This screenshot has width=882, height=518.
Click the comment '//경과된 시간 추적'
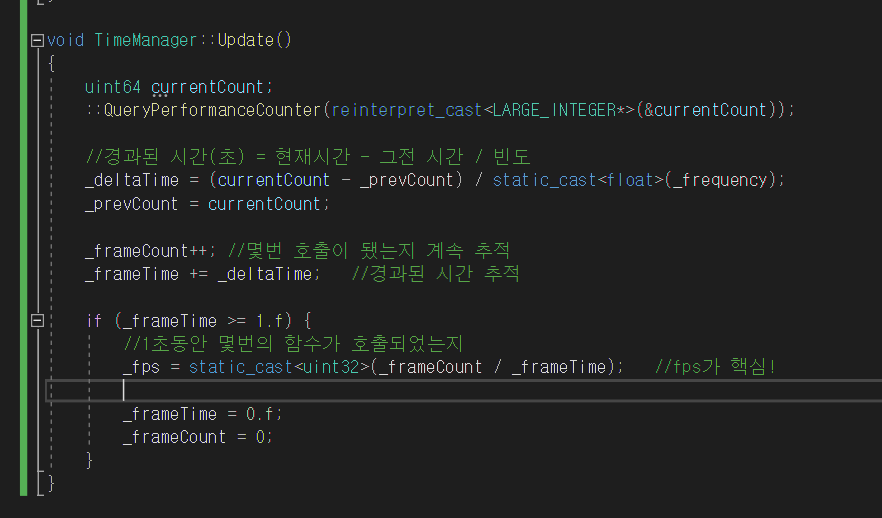[x=435, y=274]
